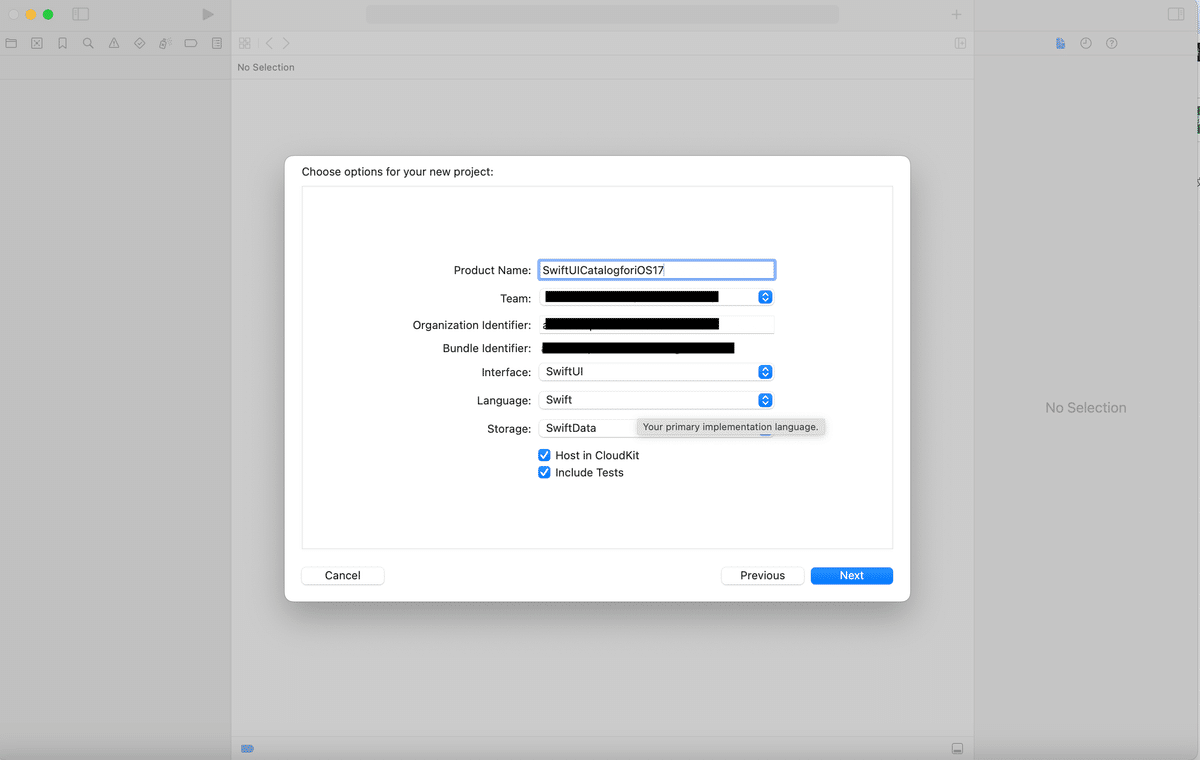Screen dimensions: 1200x760
Task: Show the Quick Help inspector
Action: click(x=1112, y=44)
